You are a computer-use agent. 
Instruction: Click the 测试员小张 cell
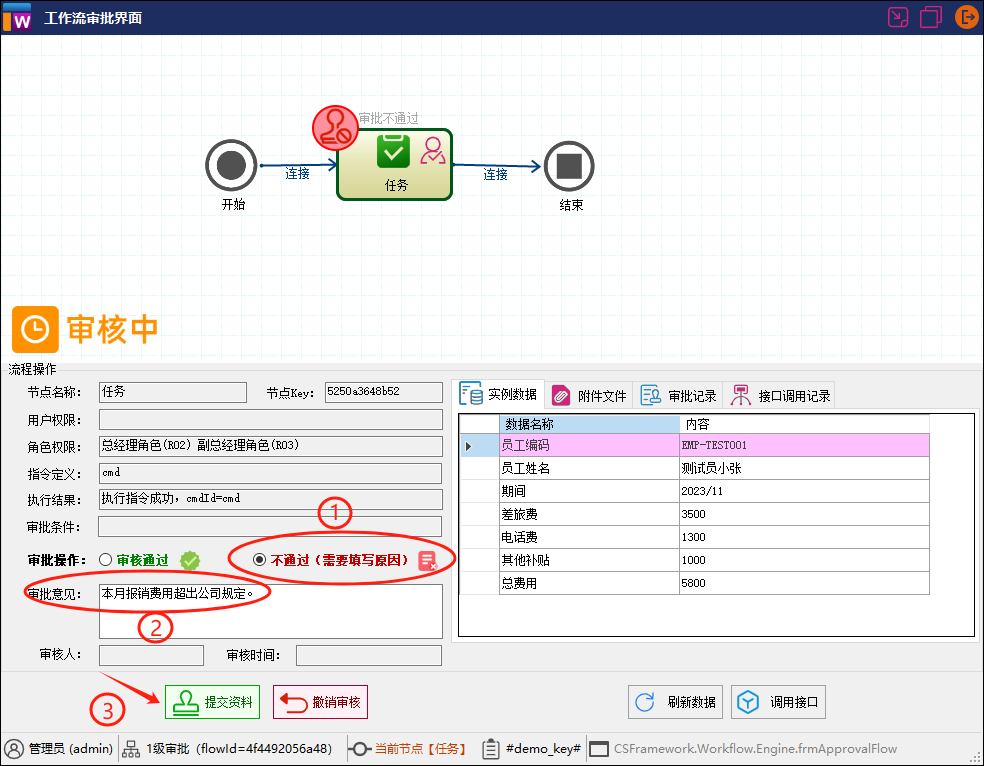coord(805,469)
